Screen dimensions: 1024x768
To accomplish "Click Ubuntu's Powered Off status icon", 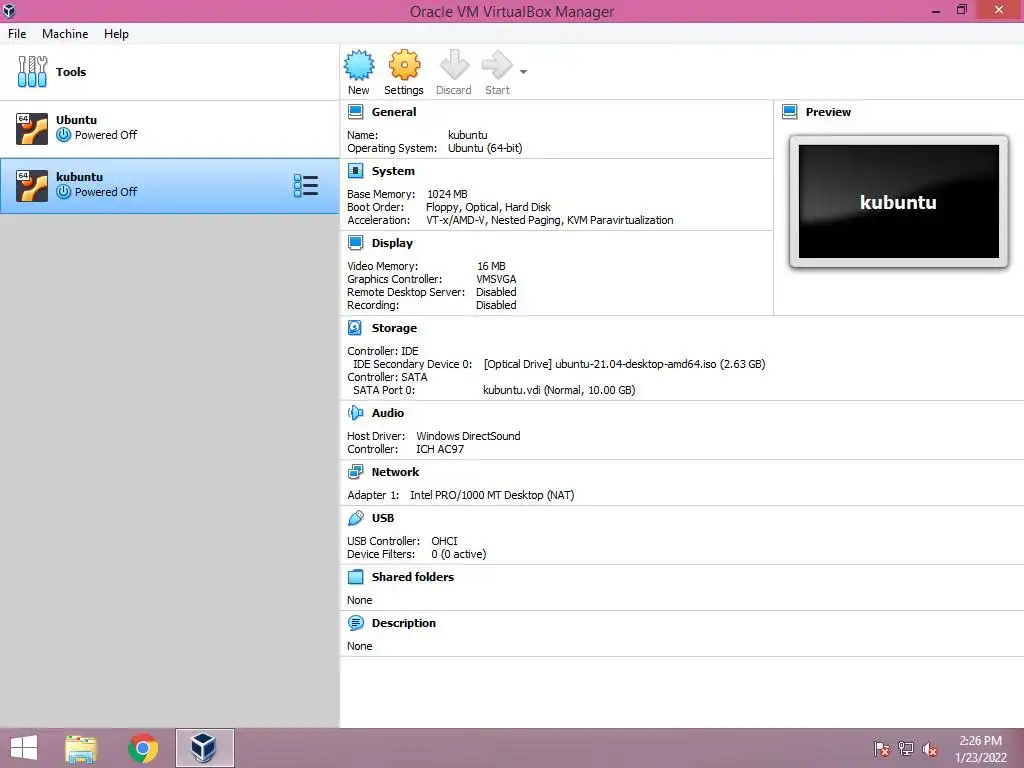I will (63, 135).
